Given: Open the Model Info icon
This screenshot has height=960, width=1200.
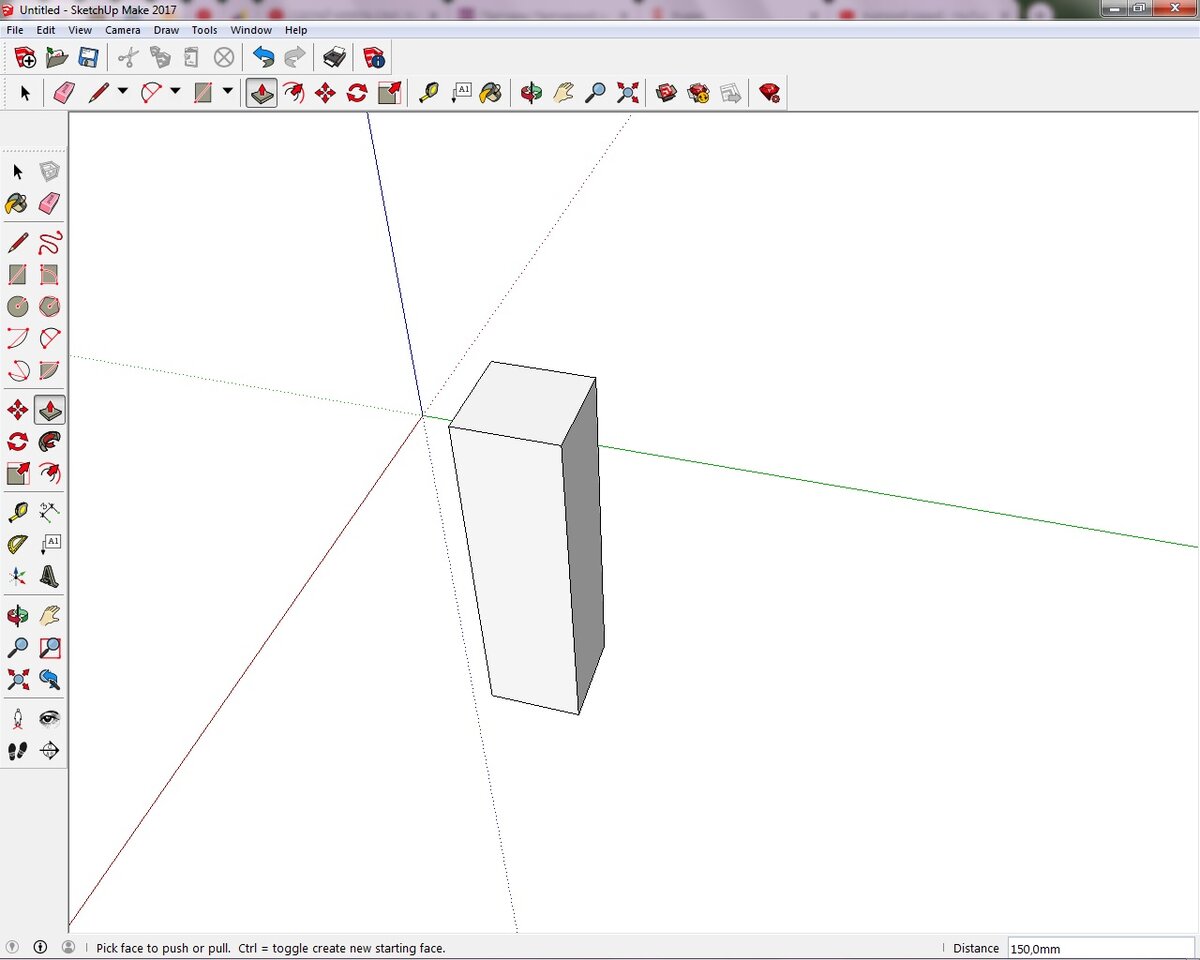Looking at the screenshot, I should tap(374, 57).
